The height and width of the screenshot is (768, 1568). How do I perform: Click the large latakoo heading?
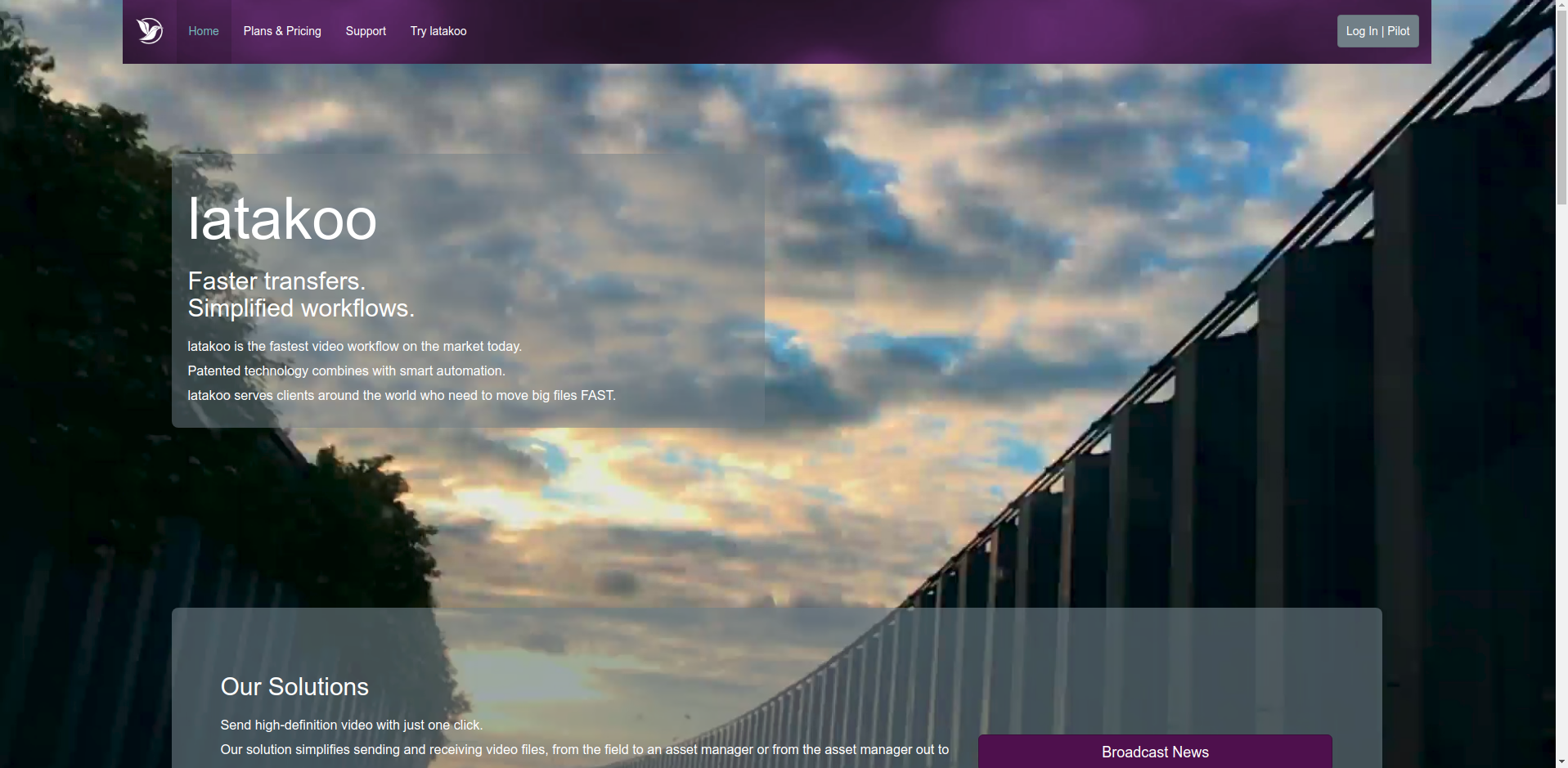[282, 218]
